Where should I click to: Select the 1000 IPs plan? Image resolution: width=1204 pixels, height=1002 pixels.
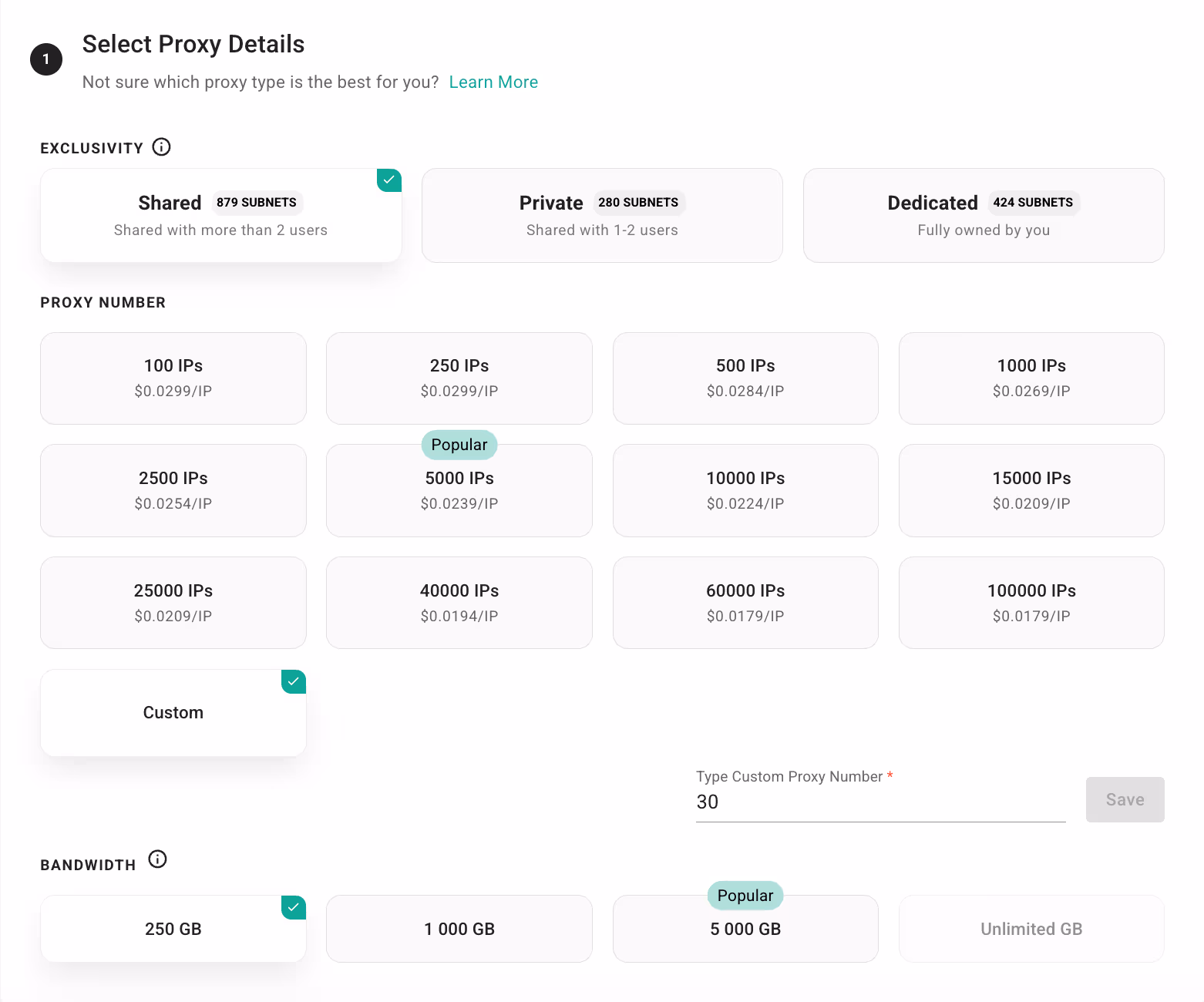1031,378
